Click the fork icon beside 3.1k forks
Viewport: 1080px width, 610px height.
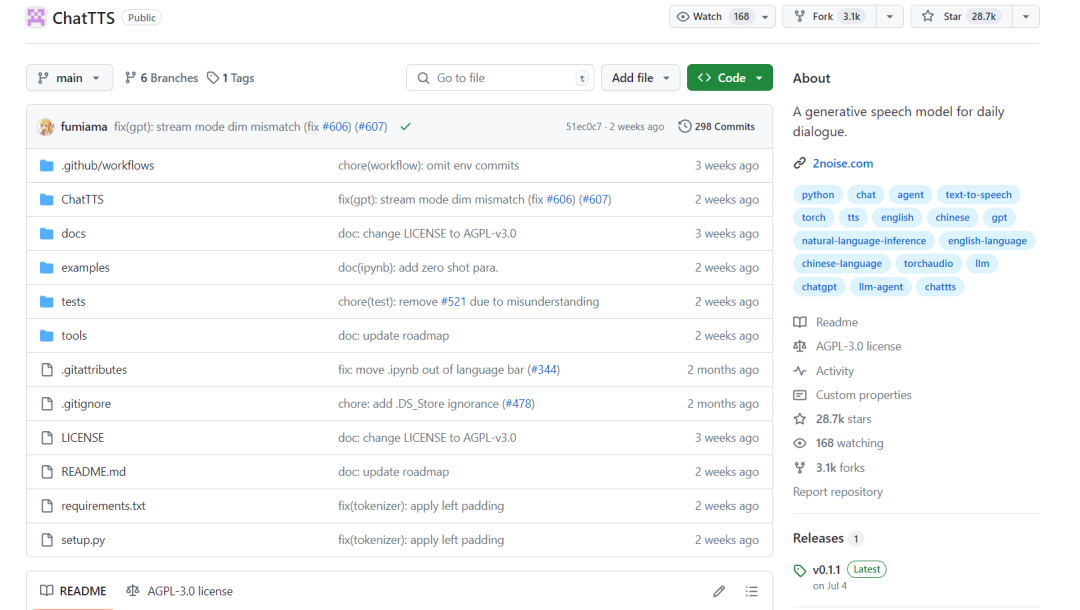click(x=800, y=468)
